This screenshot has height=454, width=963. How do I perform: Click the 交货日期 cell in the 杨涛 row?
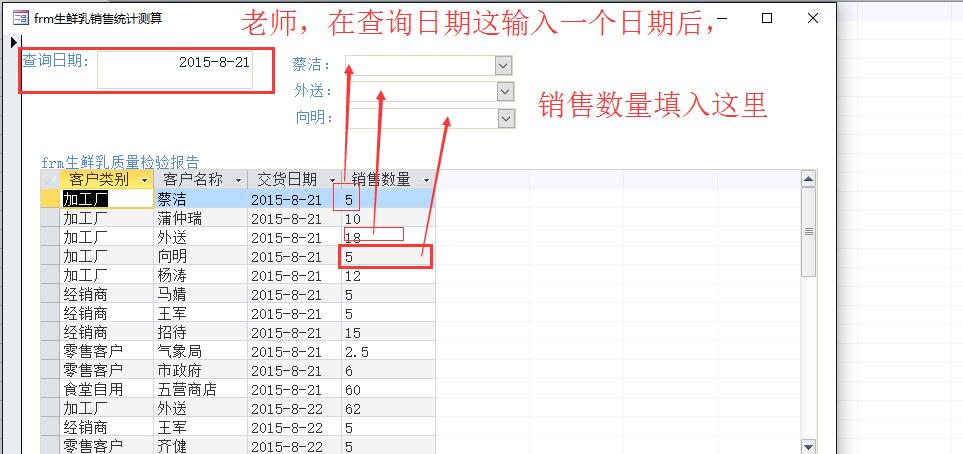[x=294, y=275]
